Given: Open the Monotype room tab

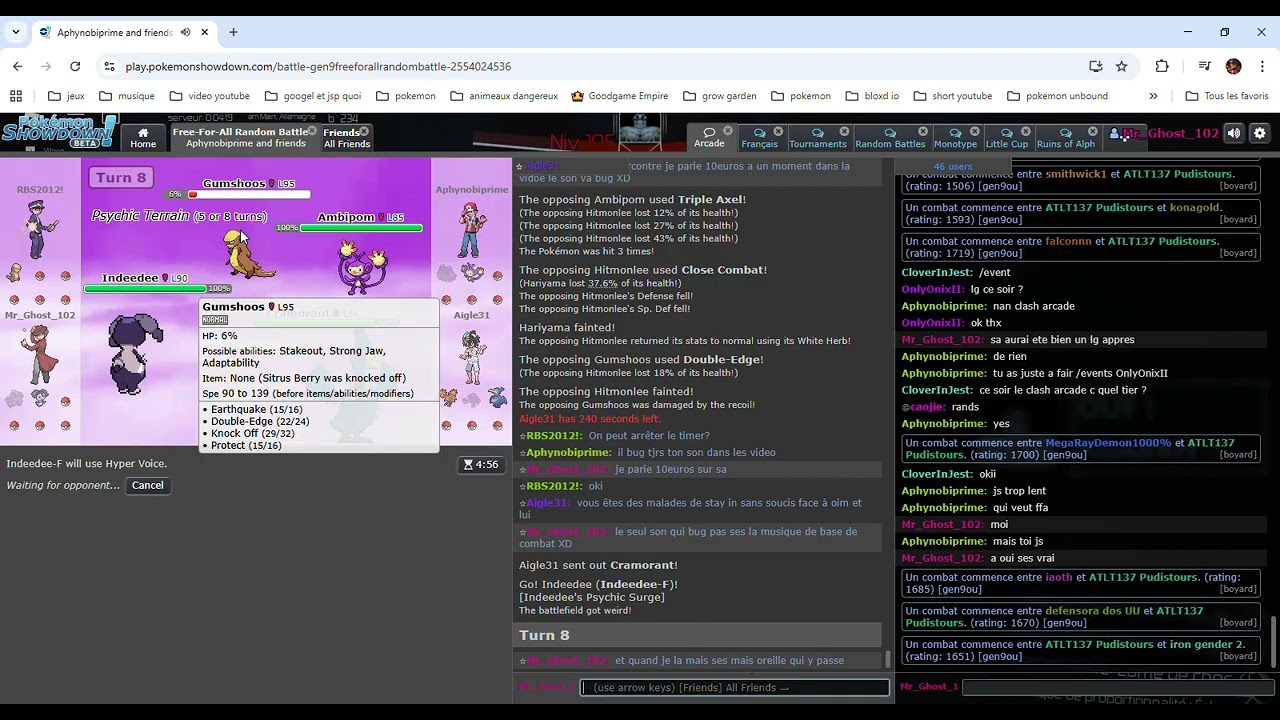Looking at the screenshot, I should [x=955, y=137].
